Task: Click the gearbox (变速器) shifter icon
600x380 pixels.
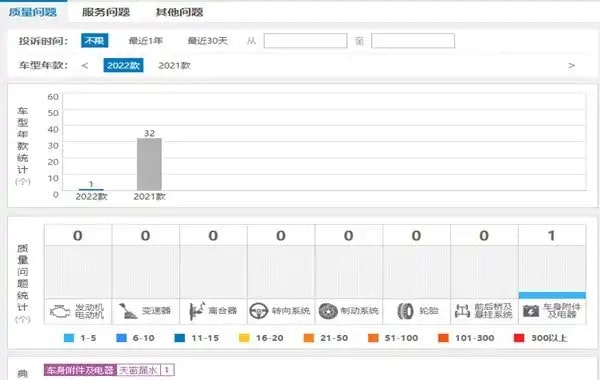Action: (128, 311)
